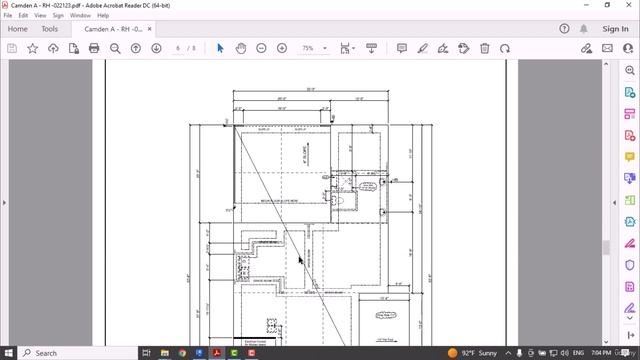
Task: Click the Save file icon
Action: (x=12, y=49)
